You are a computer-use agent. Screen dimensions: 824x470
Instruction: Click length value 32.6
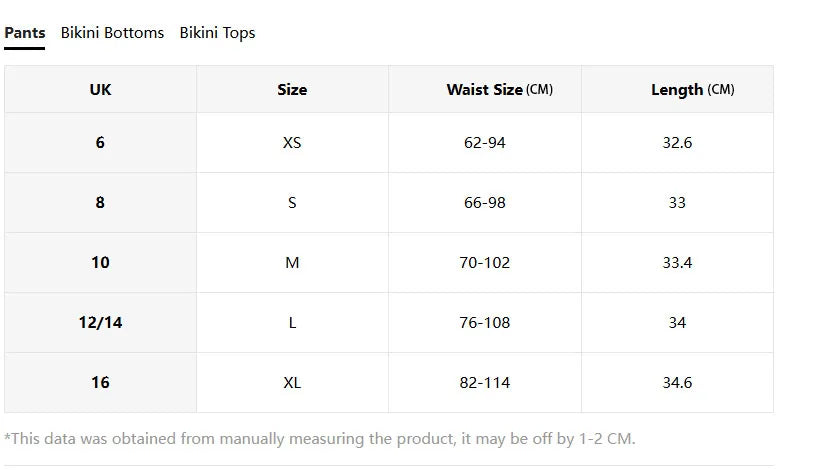coord(677,142)
